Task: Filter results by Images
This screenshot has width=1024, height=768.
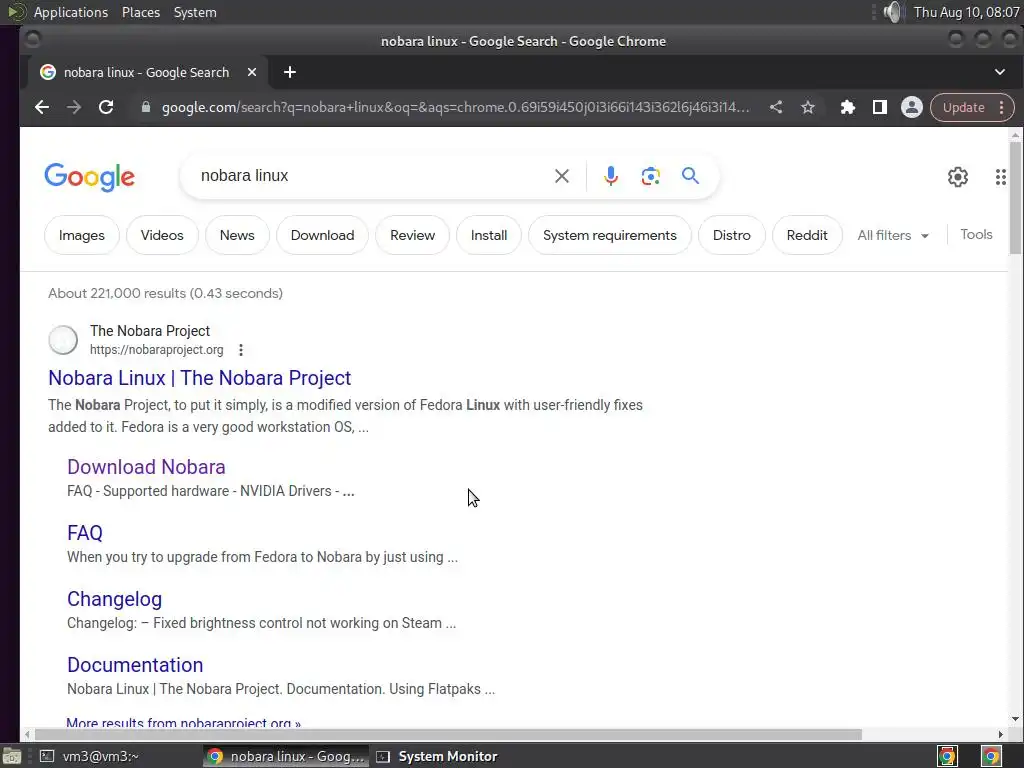Action: [82, 235]
